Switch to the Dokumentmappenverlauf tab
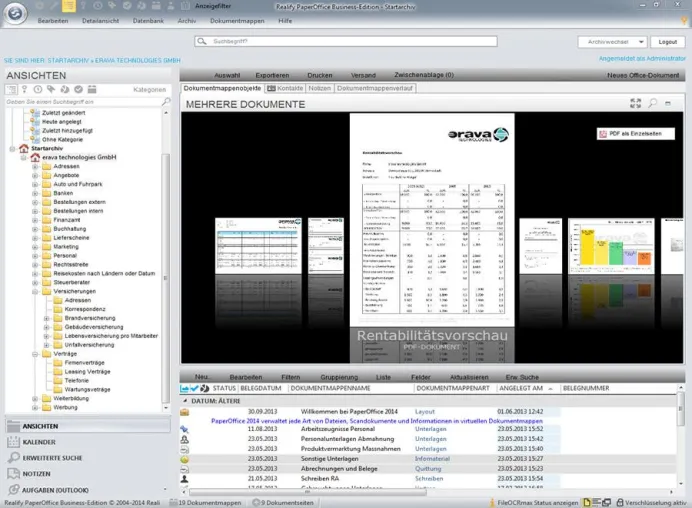The height and width of the screenshot is (508, 692). pyautogui.click(x=375, y=88)
